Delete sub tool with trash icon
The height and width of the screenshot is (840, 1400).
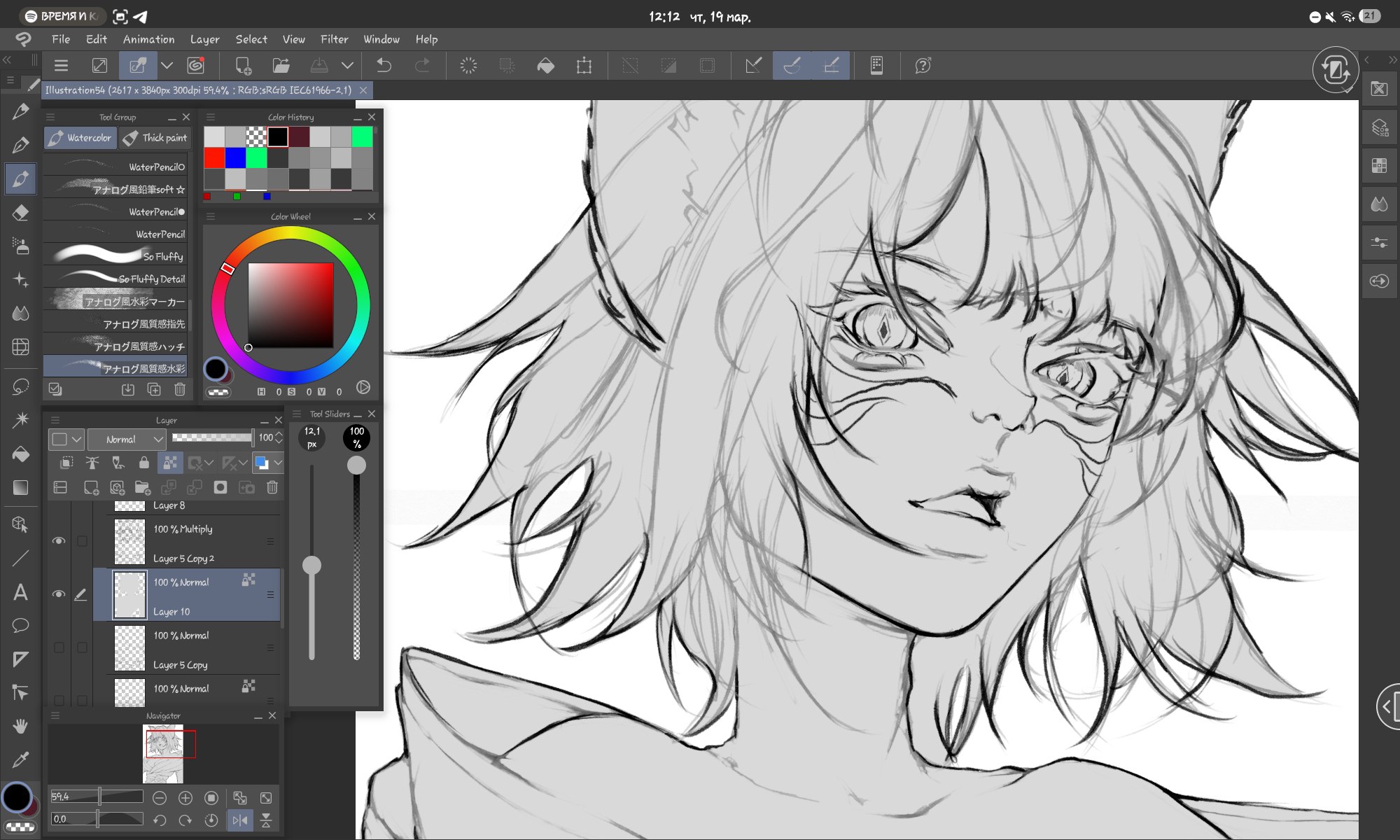(180, 389)
